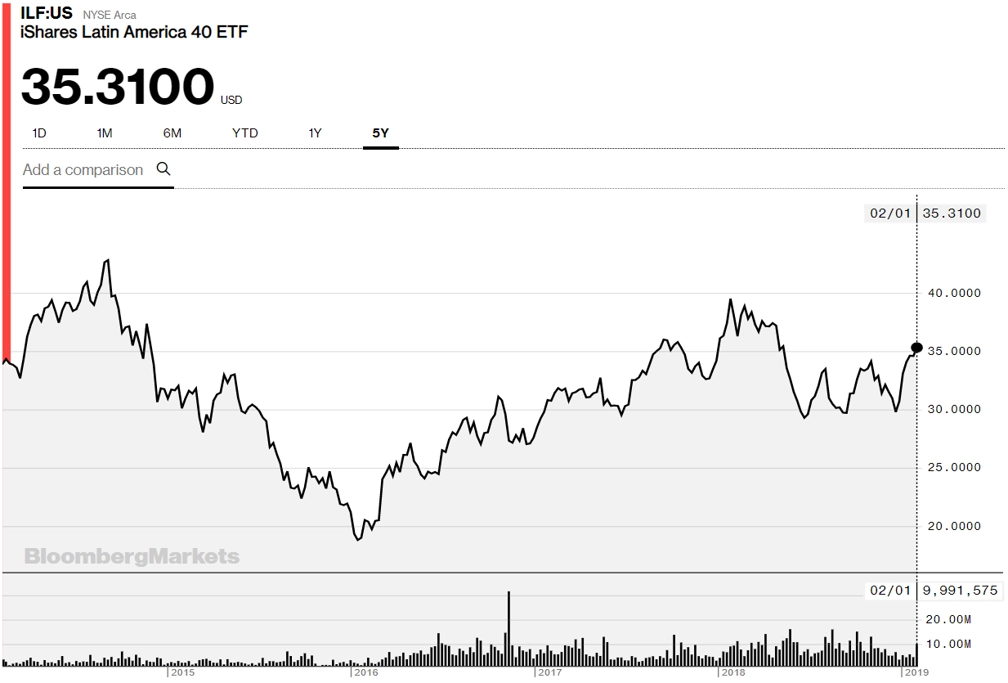Image resolution: width=1008 pixels, height=683 pixels.
Task: Select the active 5Y tab
Action: click(x=381, y=133)
